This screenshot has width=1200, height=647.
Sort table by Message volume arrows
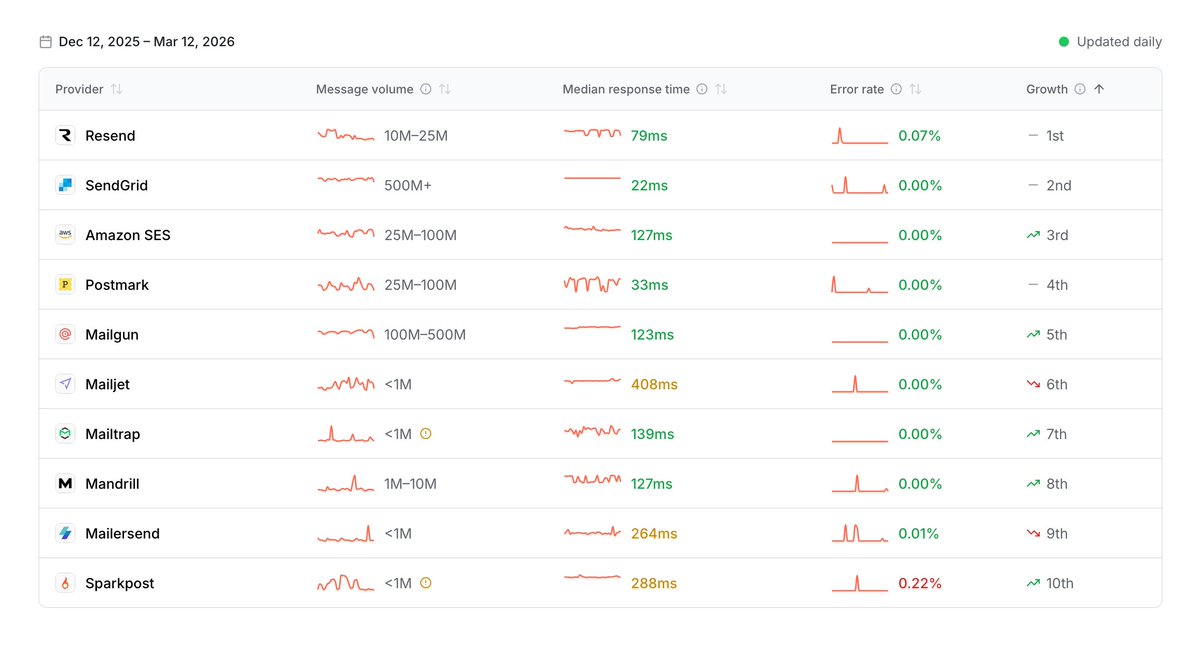coord(445,89)
